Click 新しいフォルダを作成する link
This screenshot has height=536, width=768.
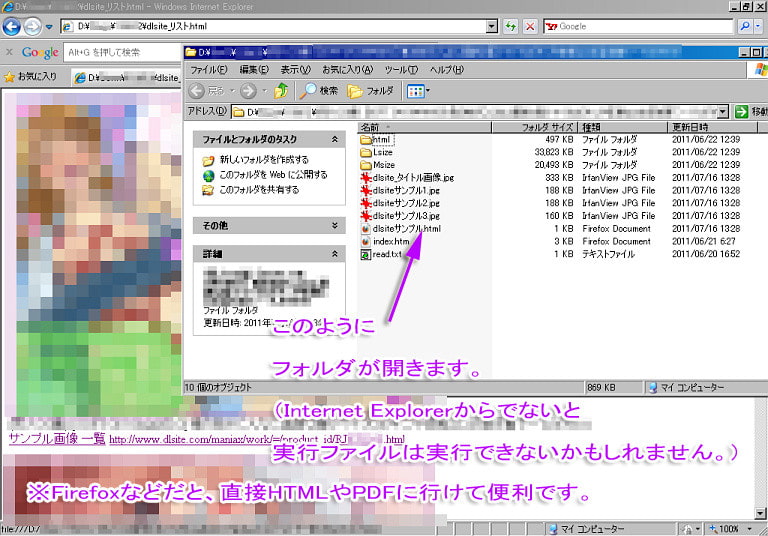264,160
